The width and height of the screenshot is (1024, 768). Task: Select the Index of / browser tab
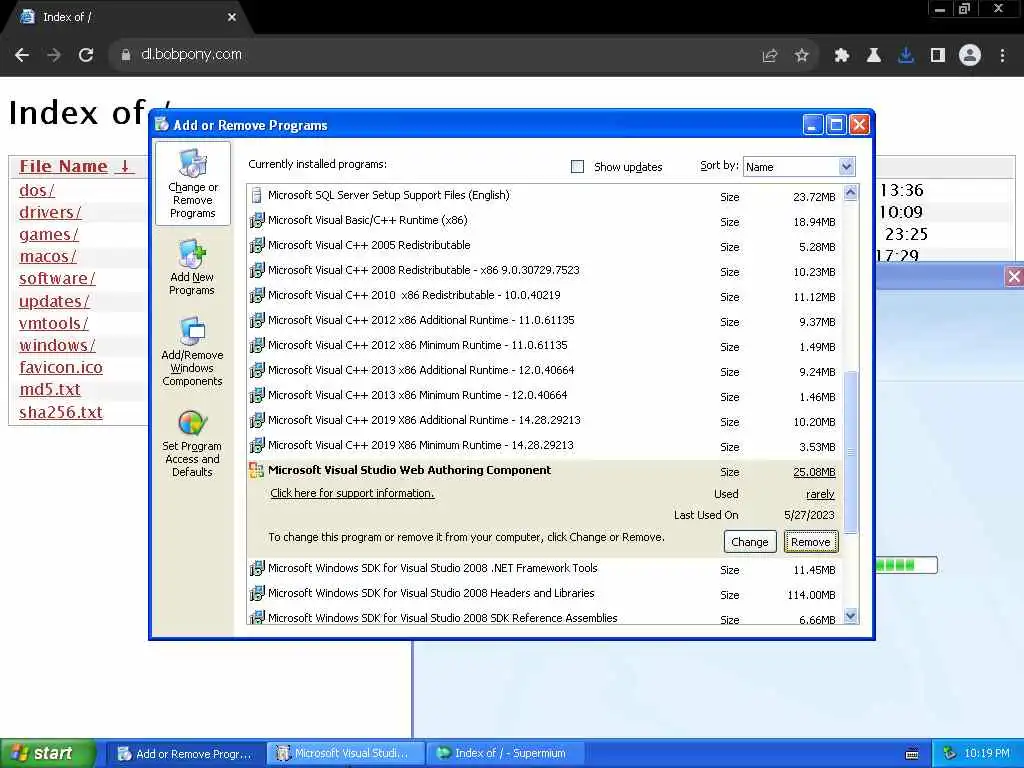[x=124, y=18]
